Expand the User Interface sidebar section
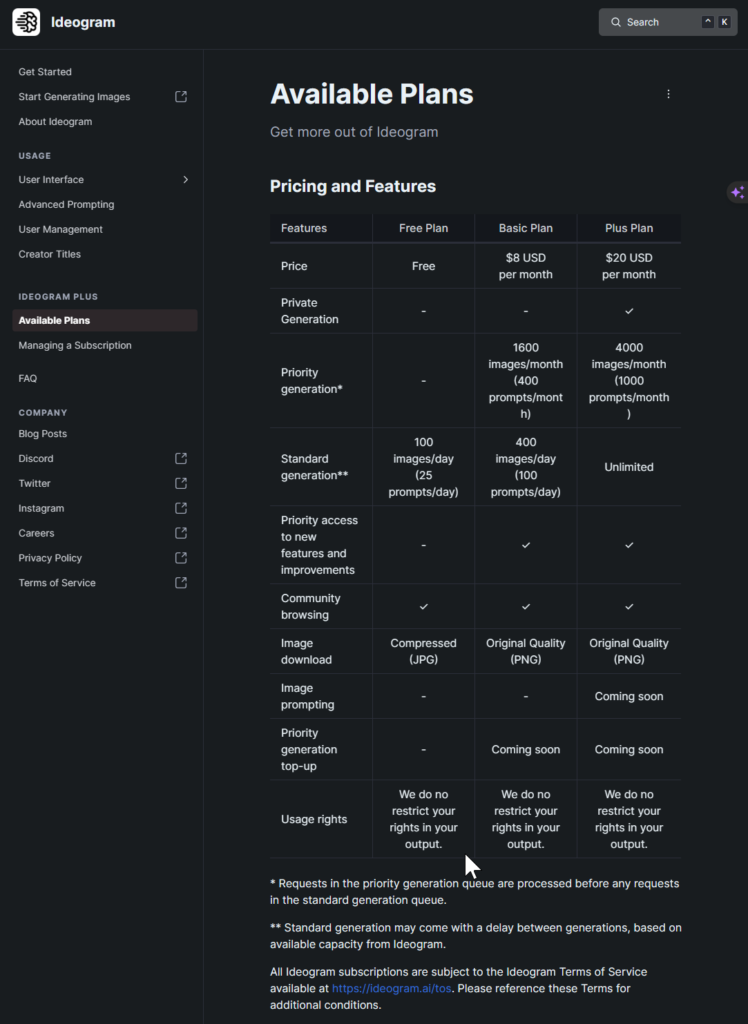Screen dimensions: 748x1024 (185, 180)
